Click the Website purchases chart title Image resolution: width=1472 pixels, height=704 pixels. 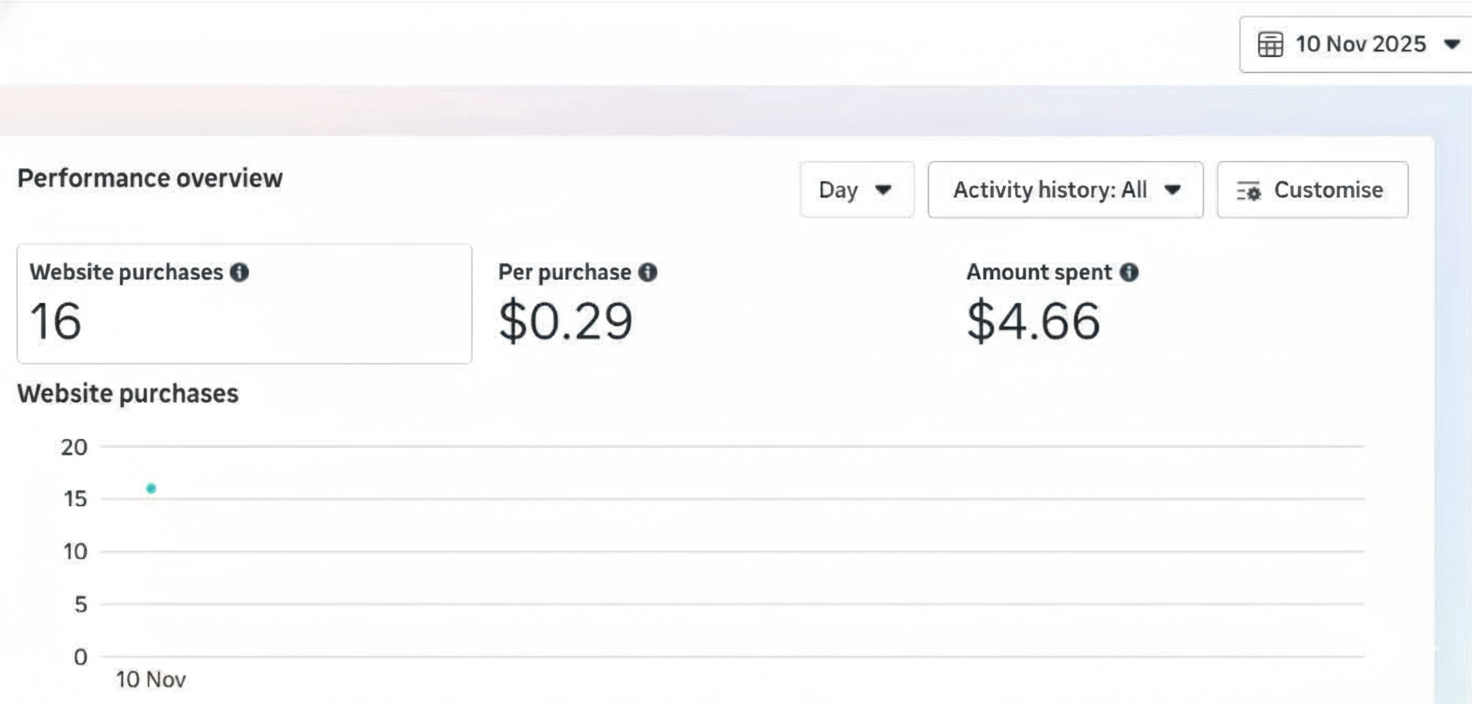(x=128, y=394)
